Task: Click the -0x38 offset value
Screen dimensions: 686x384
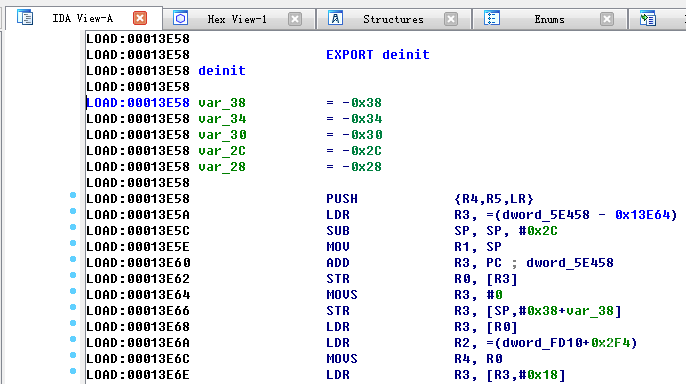Action: pos(362,103)
